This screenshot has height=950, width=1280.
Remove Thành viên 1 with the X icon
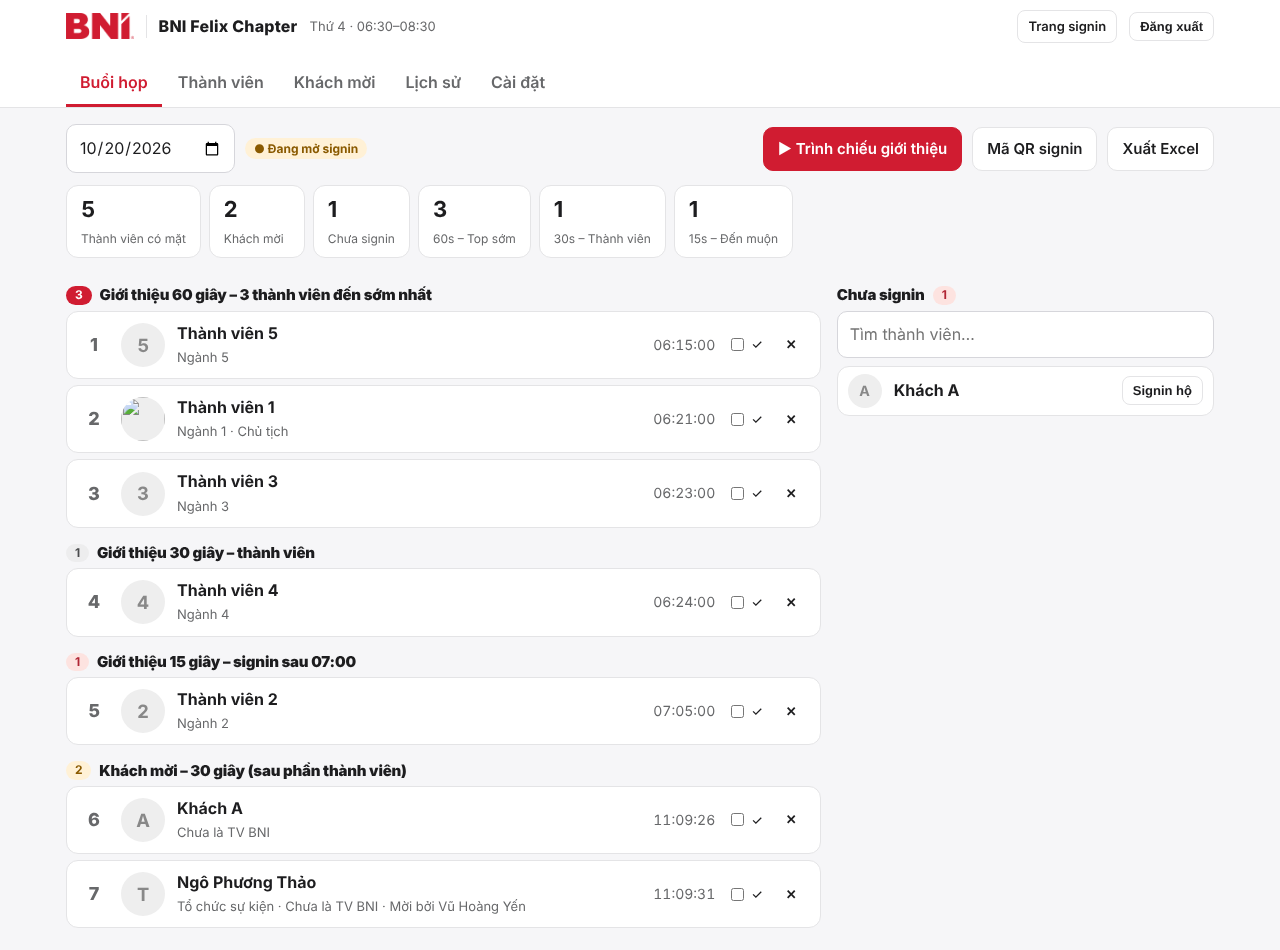tap(791, 419)
